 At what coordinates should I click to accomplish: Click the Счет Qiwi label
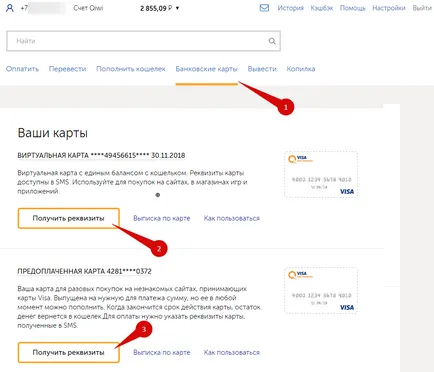click(88, 8)
